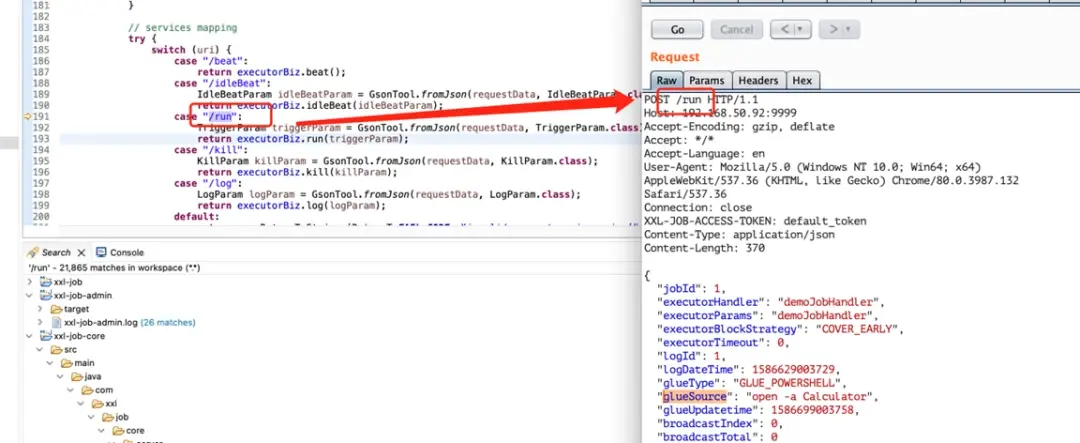
Task: Click the main folder icon
Action: click(67, 362)
